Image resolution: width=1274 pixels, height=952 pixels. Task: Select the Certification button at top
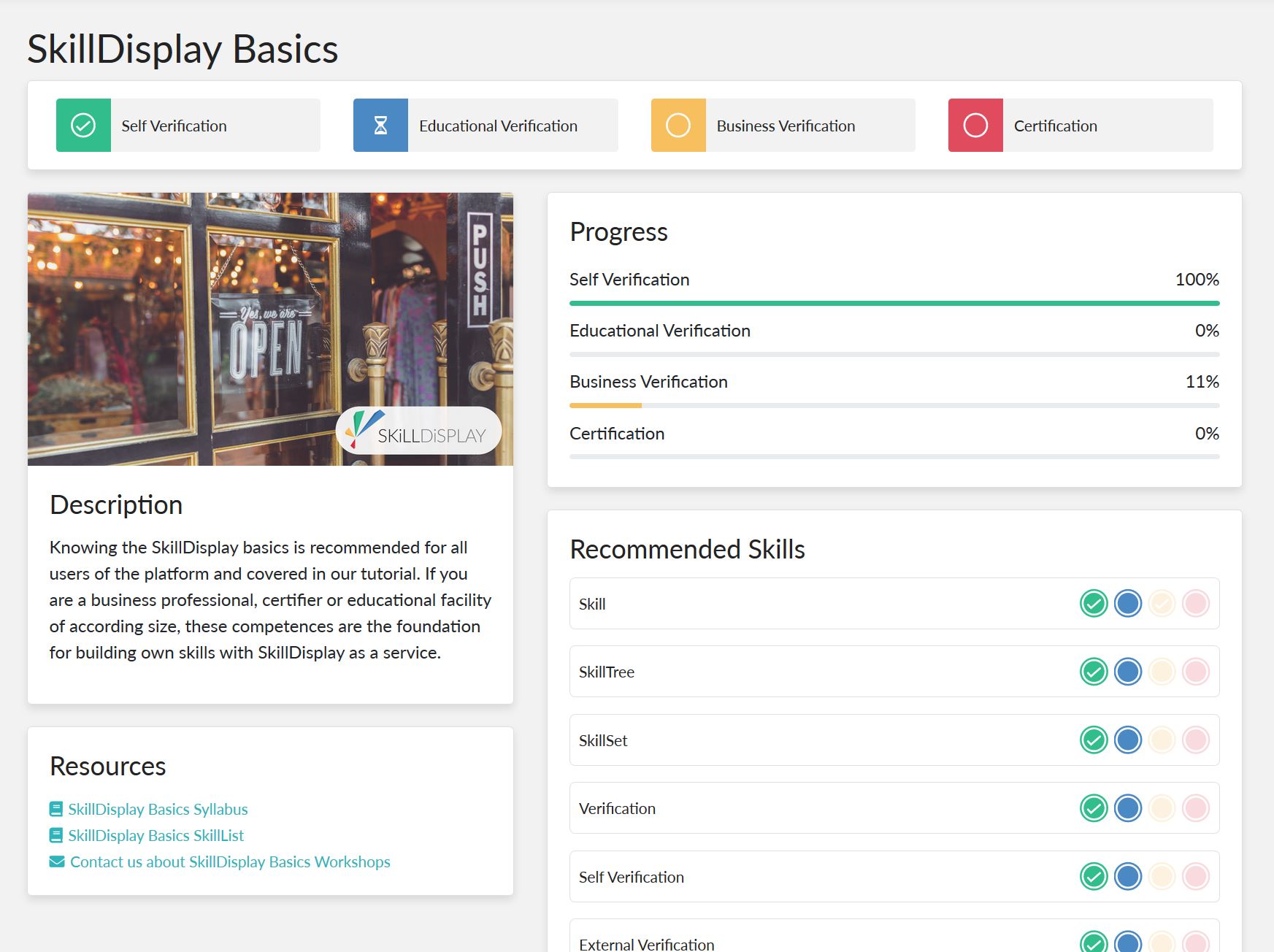(x=1081, y=126)
